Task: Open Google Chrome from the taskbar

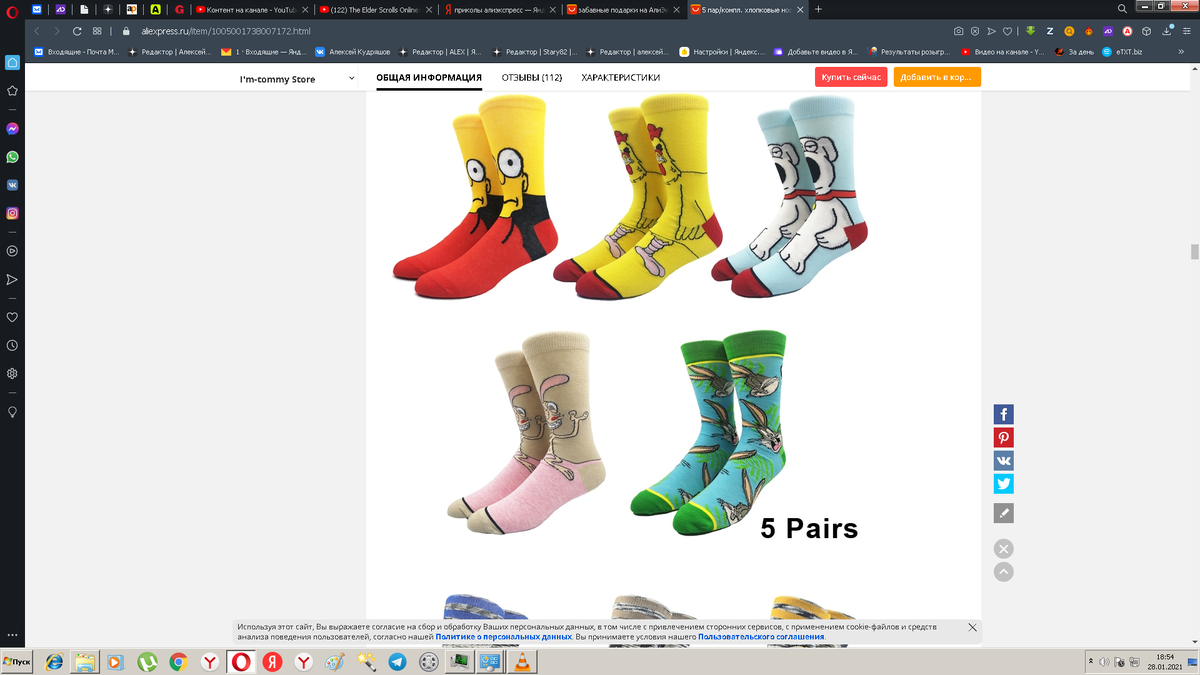Action: pyautogui.click(x=178, y=662)
